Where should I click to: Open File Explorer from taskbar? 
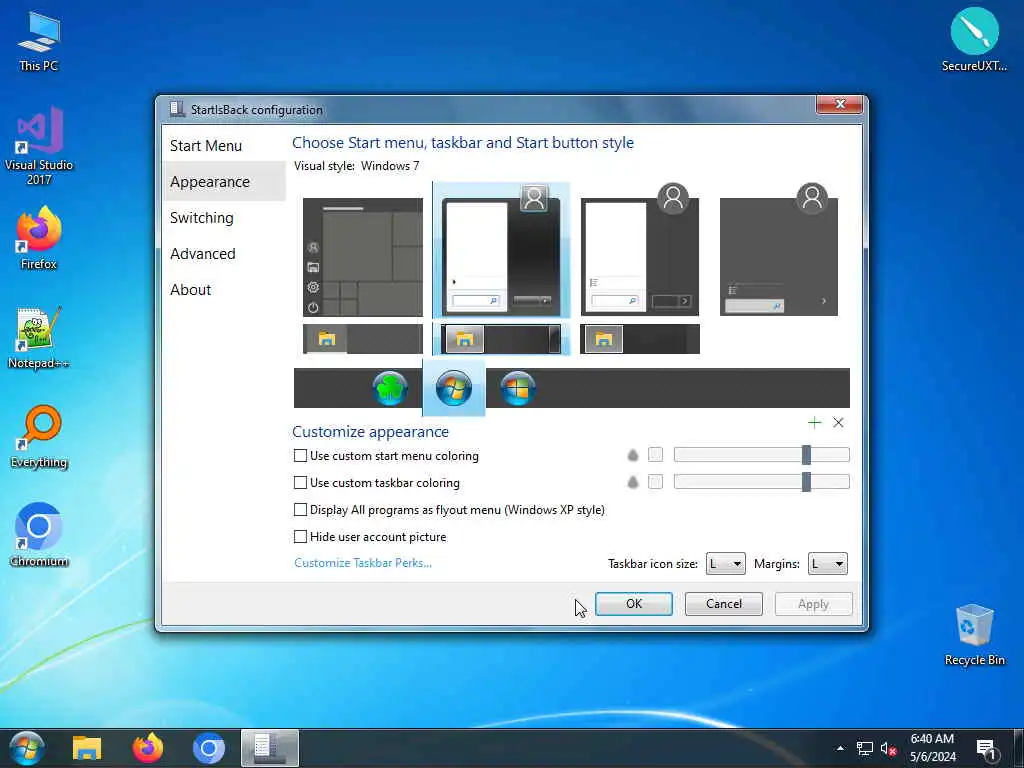tap(87, 748)
